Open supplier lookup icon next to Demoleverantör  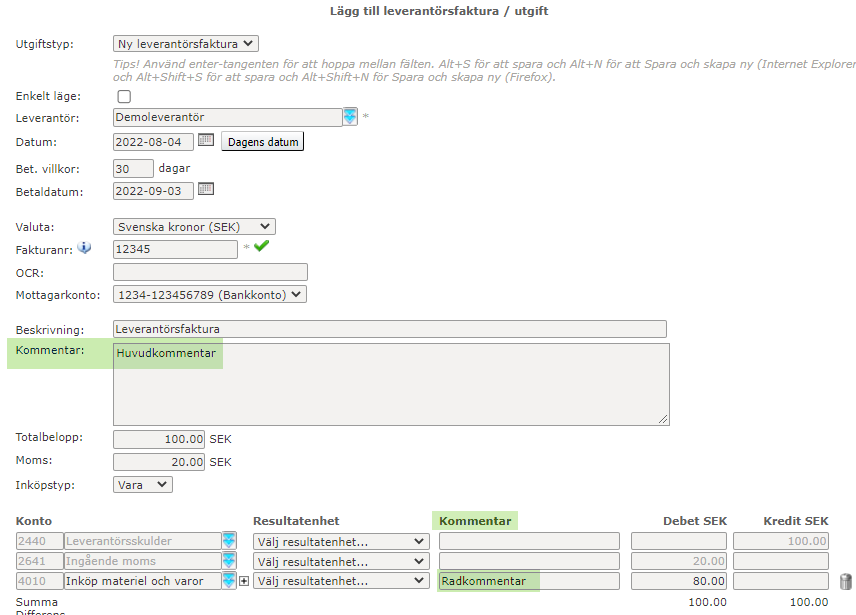pos(350,117)
